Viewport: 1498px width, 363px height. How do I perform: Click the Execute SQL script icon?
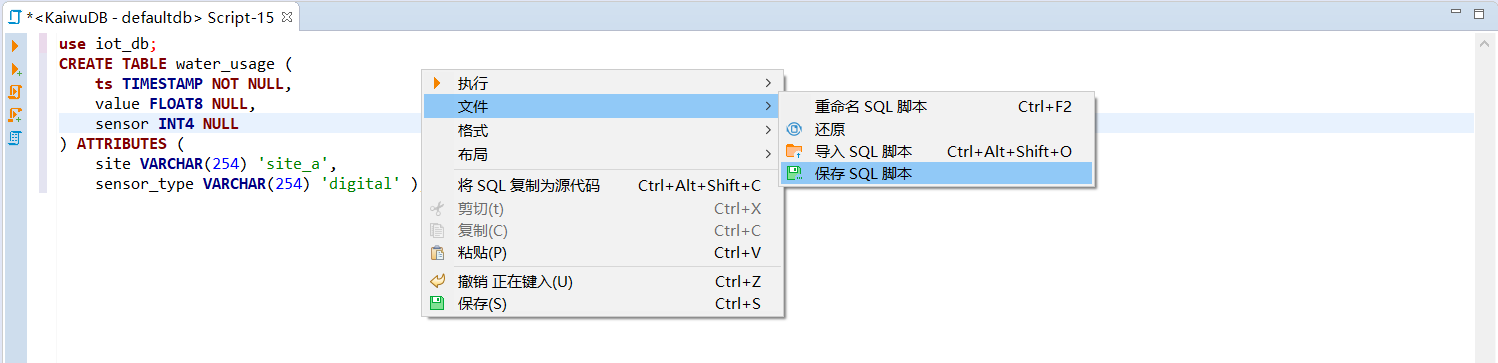[x=15, y=92]
